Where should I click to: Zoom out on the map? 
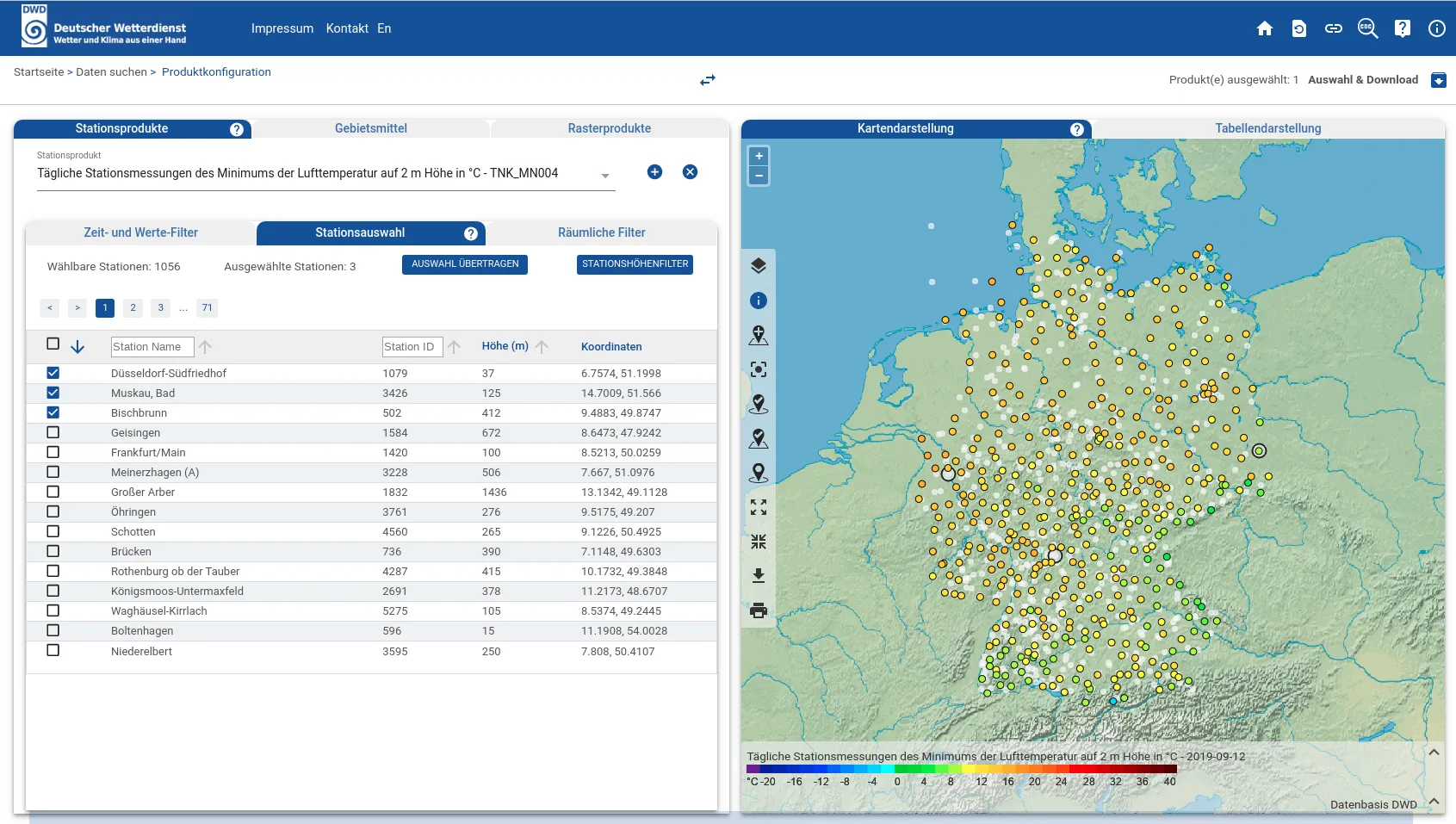(759, 177)
